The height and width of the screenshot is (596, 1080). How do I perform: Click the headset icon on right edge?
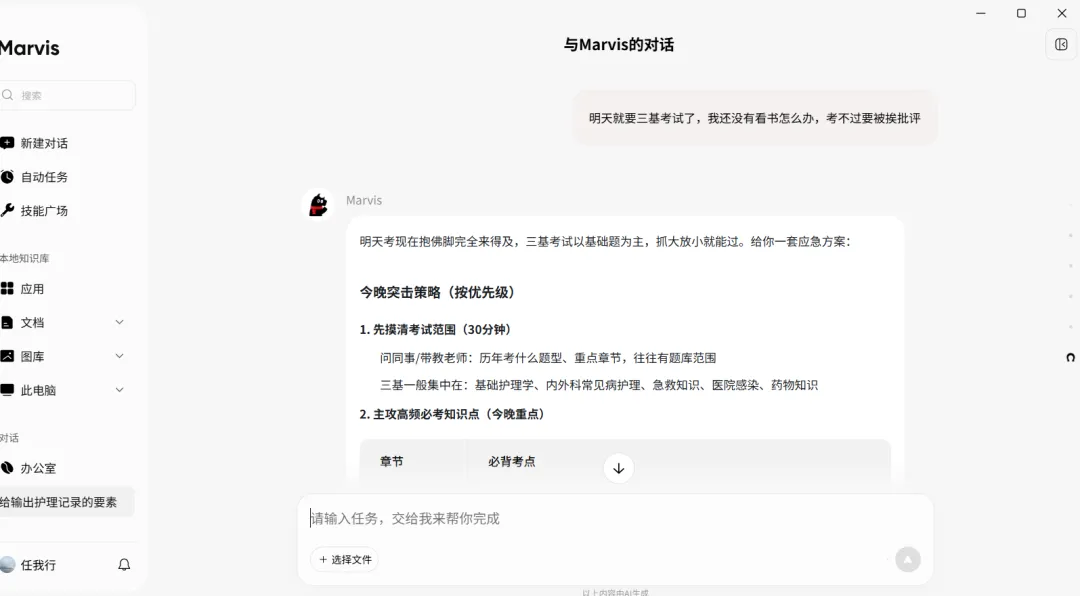1070,358
